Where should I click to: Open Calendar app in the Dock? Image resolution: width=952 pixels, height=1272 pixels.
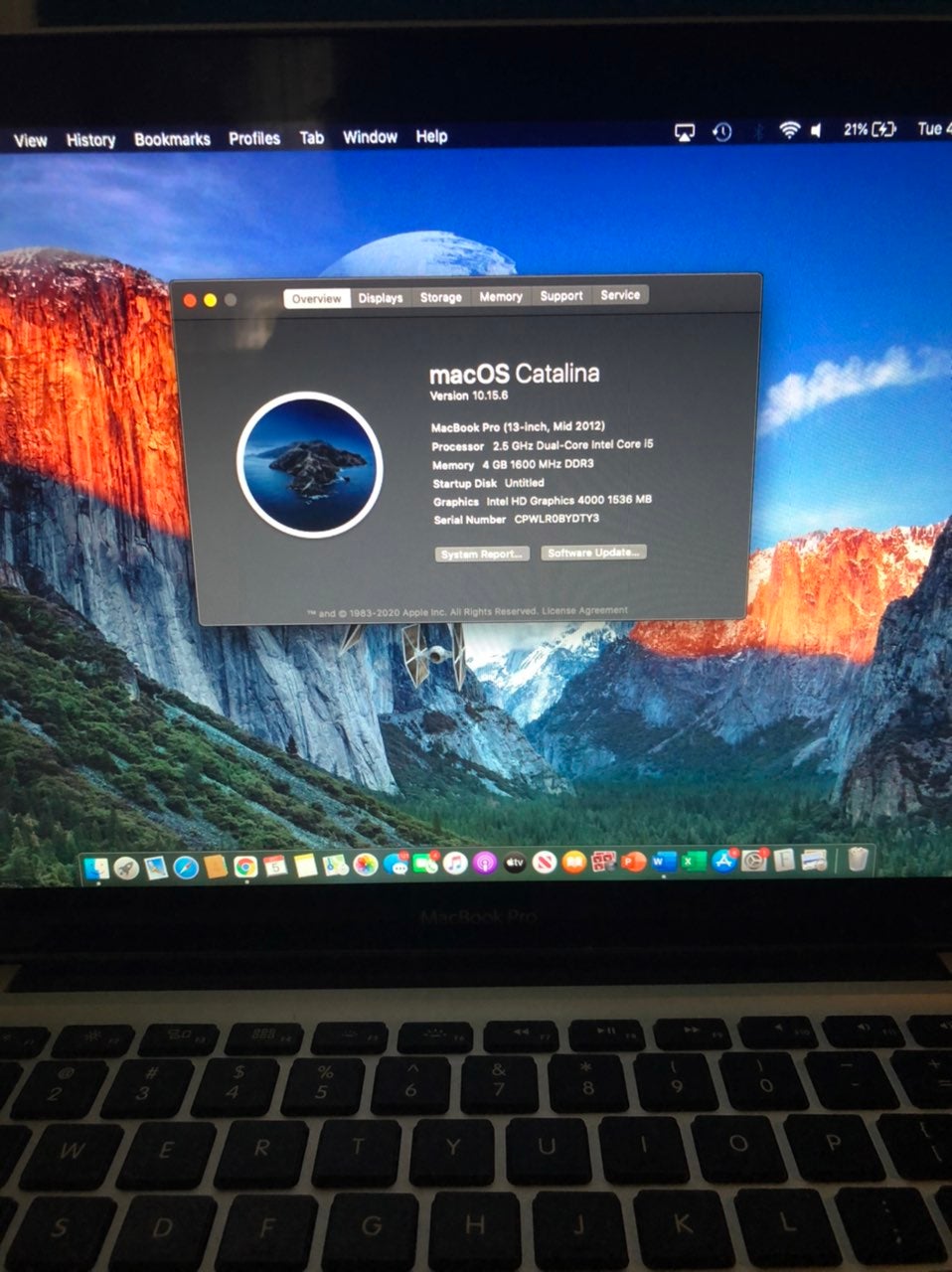coord(275,867)
